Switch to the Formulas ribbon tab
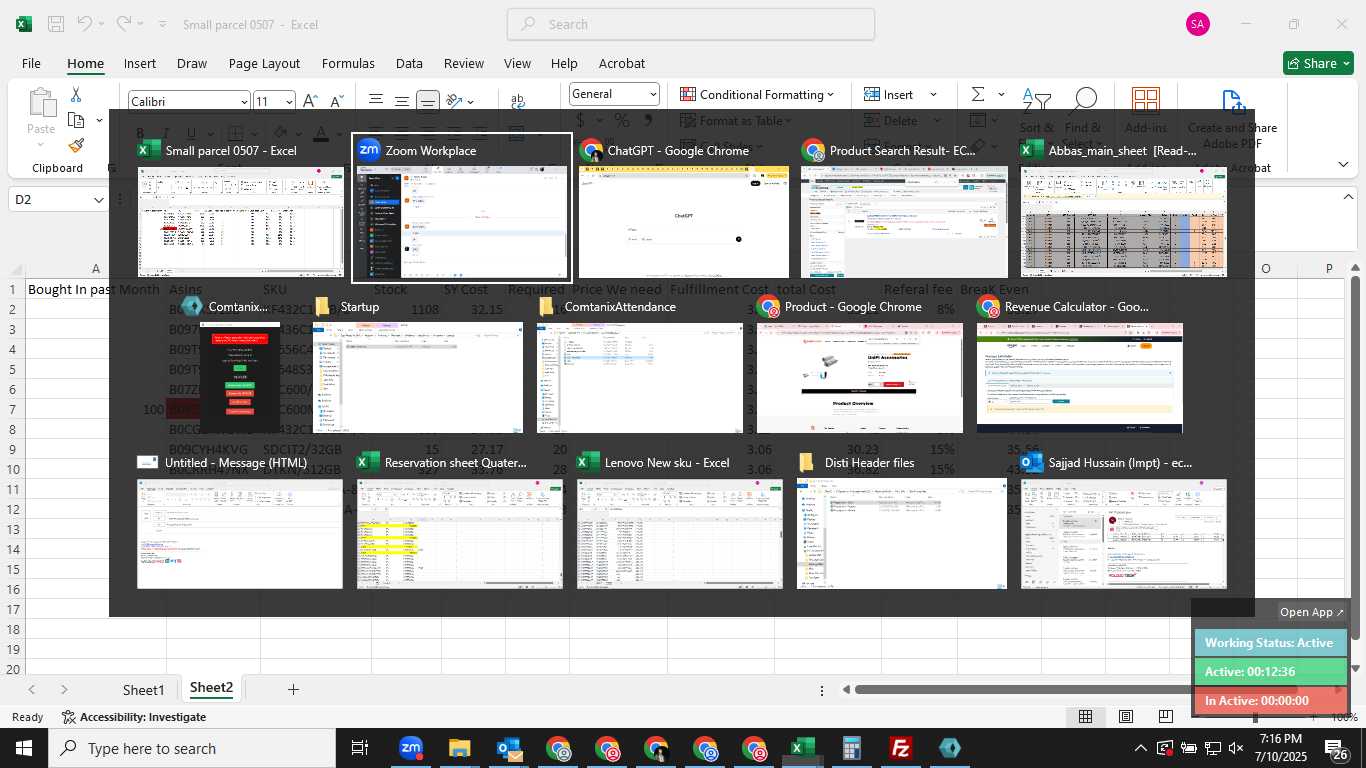1366x768 pixels. (348, 63)
